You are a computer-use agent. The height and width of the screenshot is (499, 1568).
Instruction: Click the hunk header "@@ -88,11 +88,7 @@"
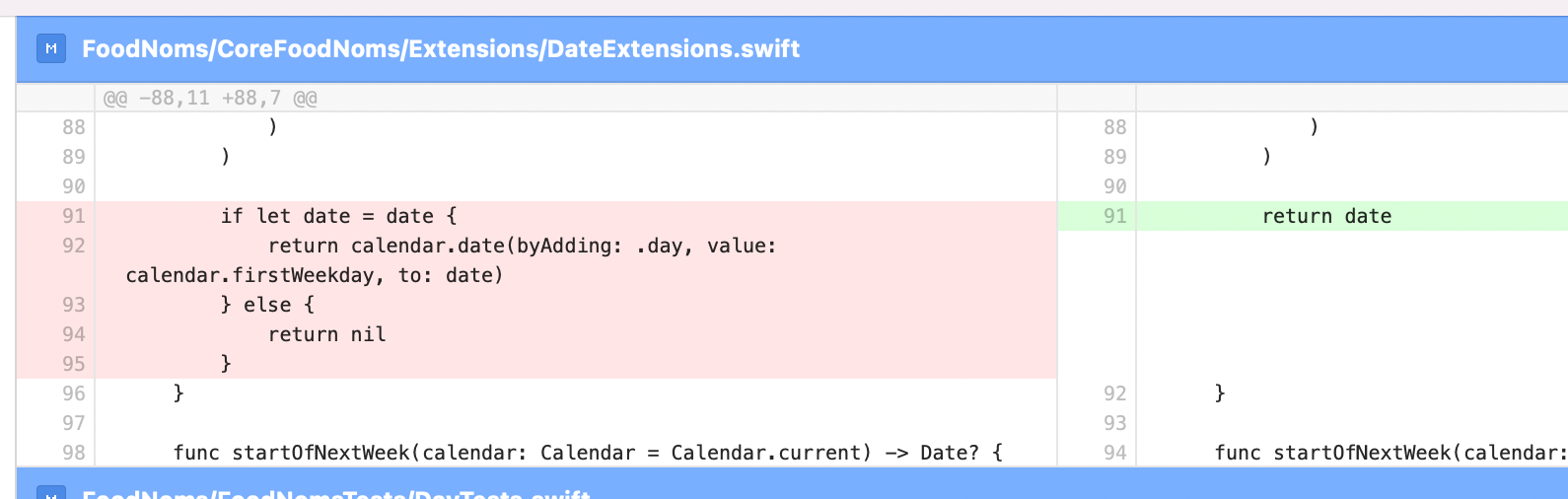210,98
